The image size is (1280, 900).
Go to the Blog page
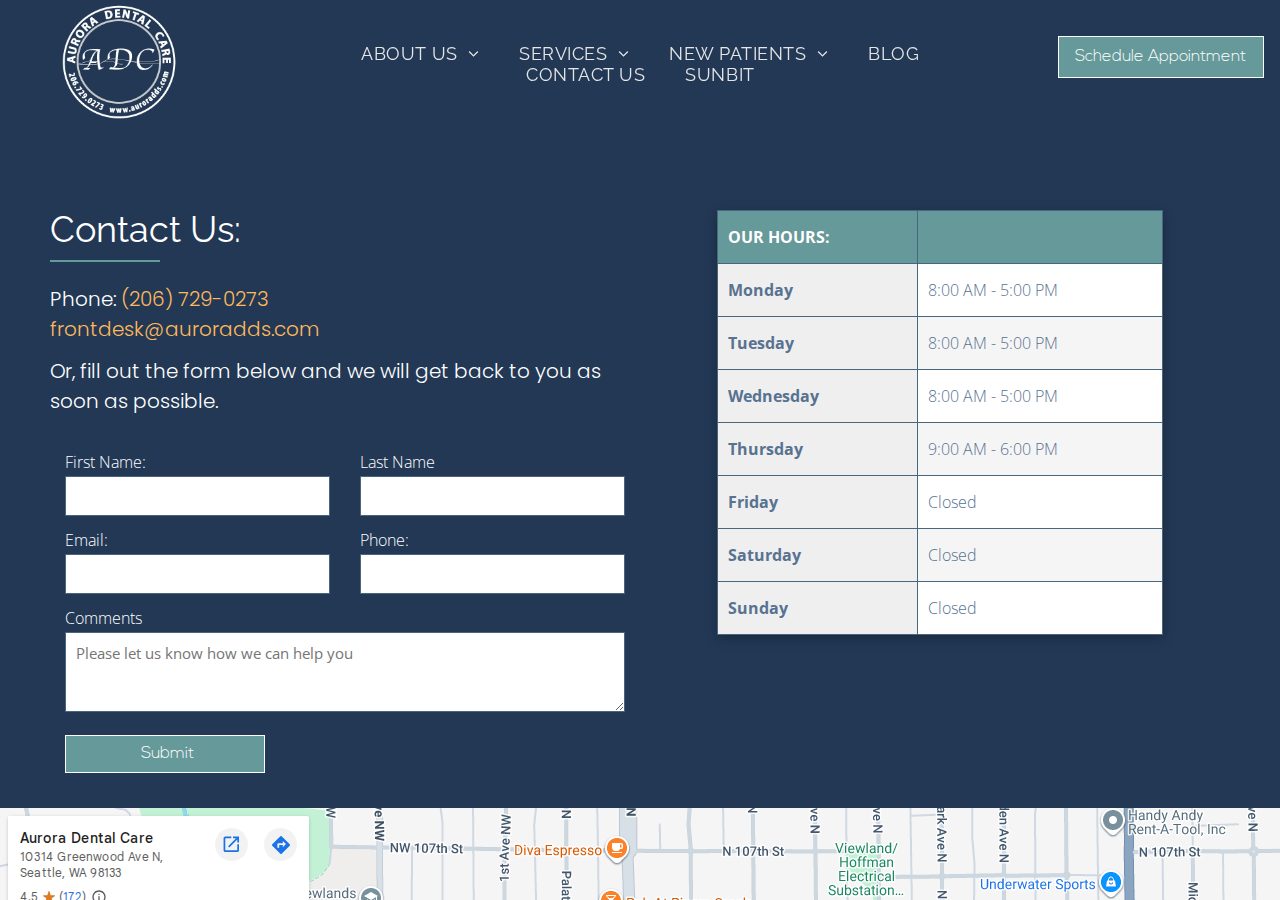(x=893, y=54)
